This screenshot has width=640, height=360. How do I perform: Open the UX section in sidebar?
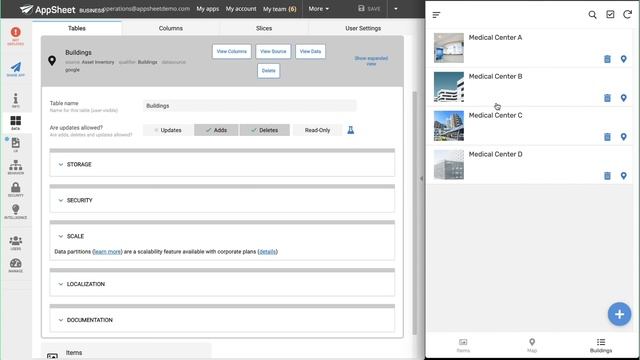(16, 145)
